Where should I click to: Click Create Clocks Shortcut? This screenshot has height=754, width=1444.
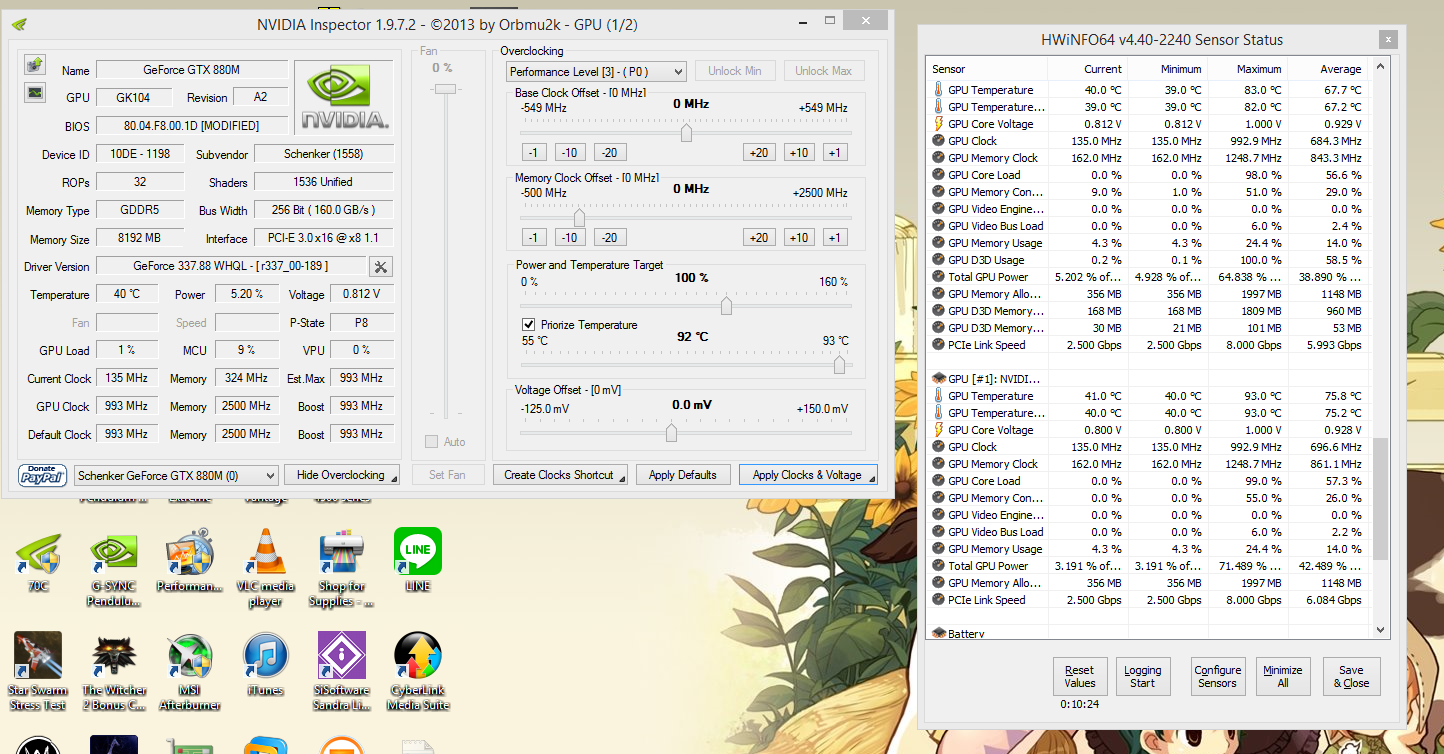(560, 475)
